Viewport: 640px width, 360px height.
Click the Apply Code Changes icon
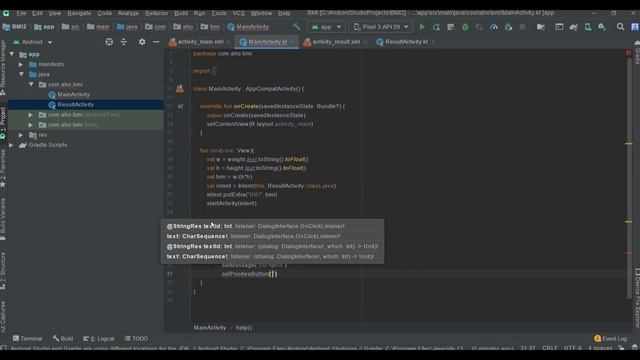point(451,27)
